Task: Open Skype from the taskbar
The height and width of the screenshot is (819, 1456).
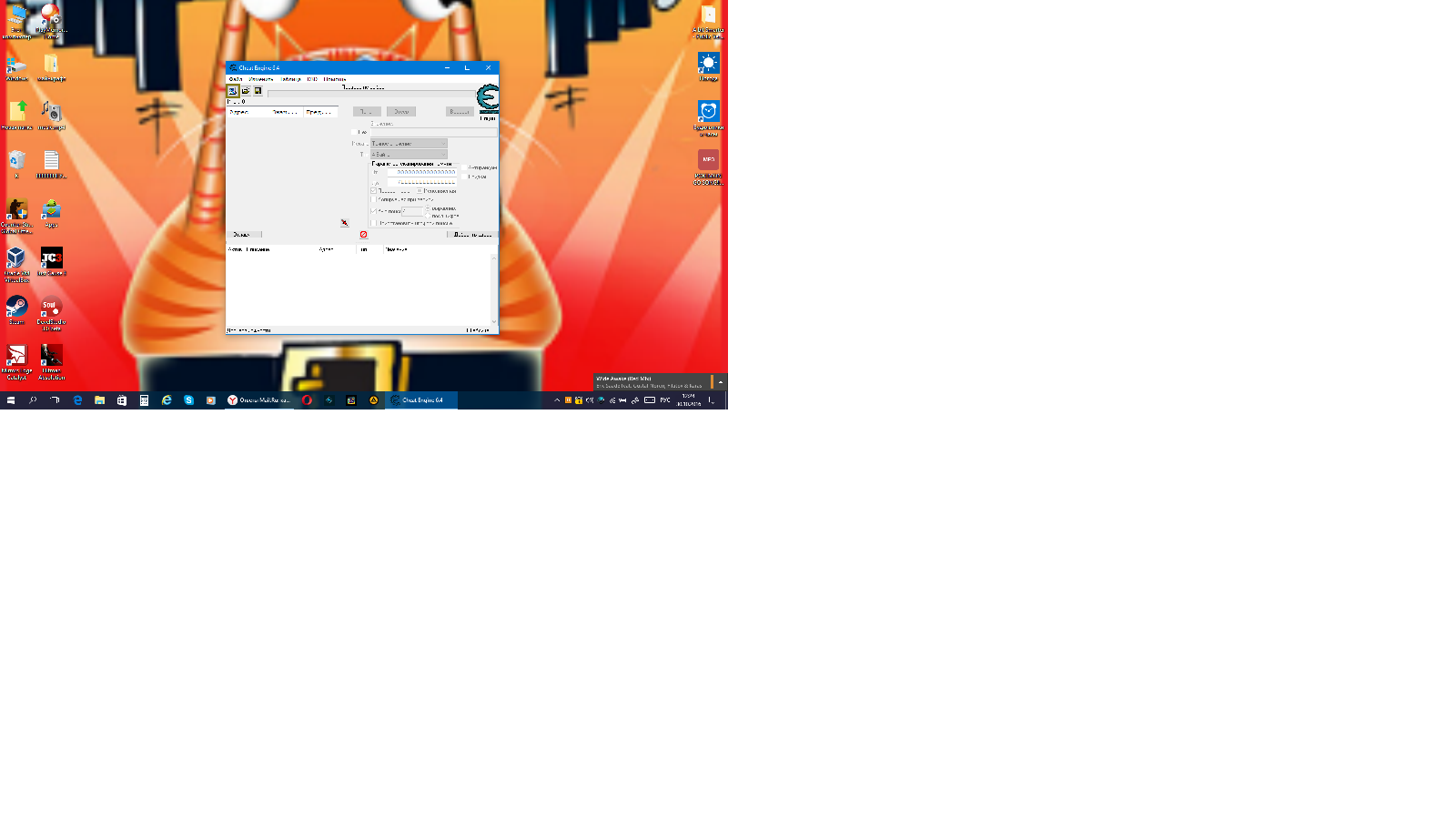Action: point(188,399)
